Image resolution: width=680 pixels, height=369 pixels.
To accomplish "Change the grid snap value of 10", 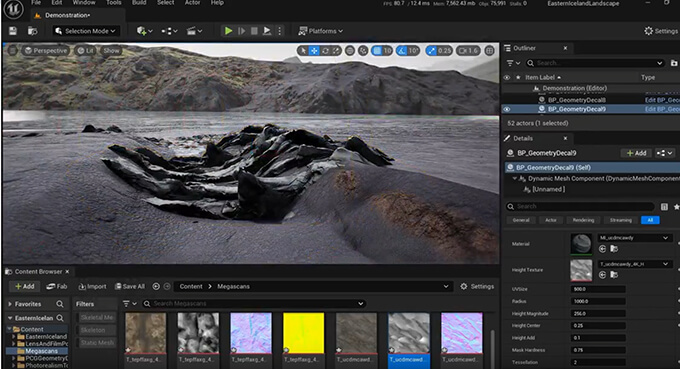I will 387,51.
